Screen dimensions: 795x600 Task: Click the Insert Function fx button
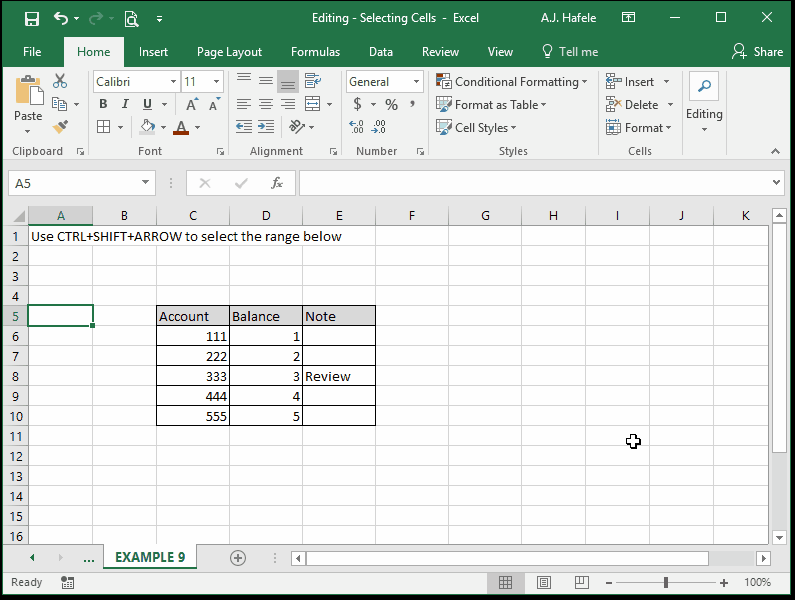tap(277, 183)
